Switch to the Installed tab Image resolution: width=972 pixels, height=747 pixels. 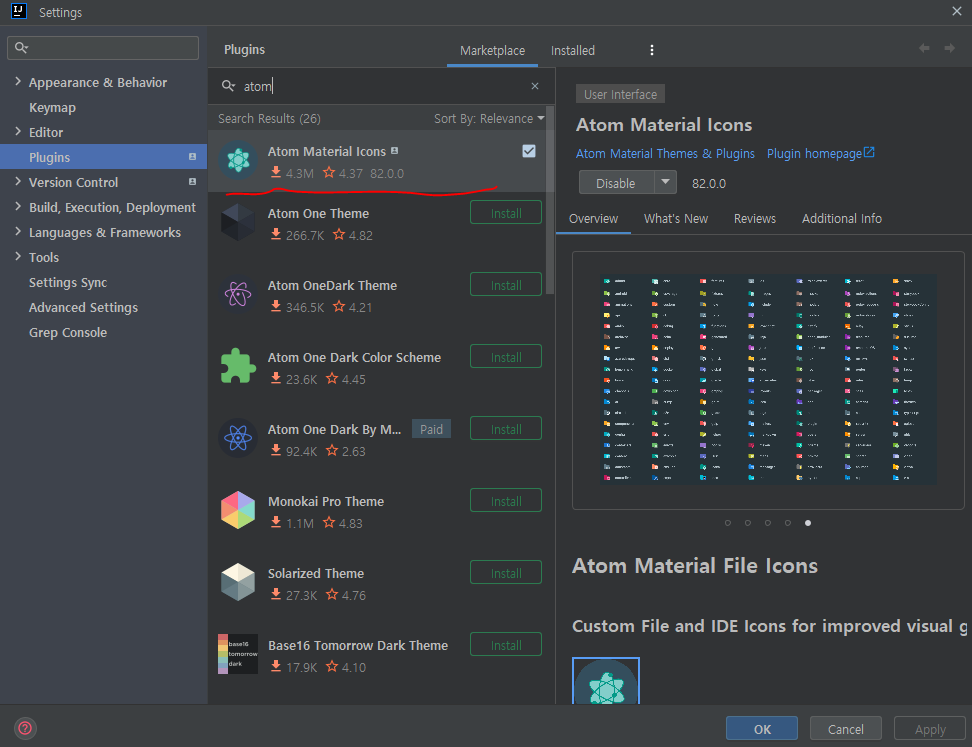[x=573, y=51]
